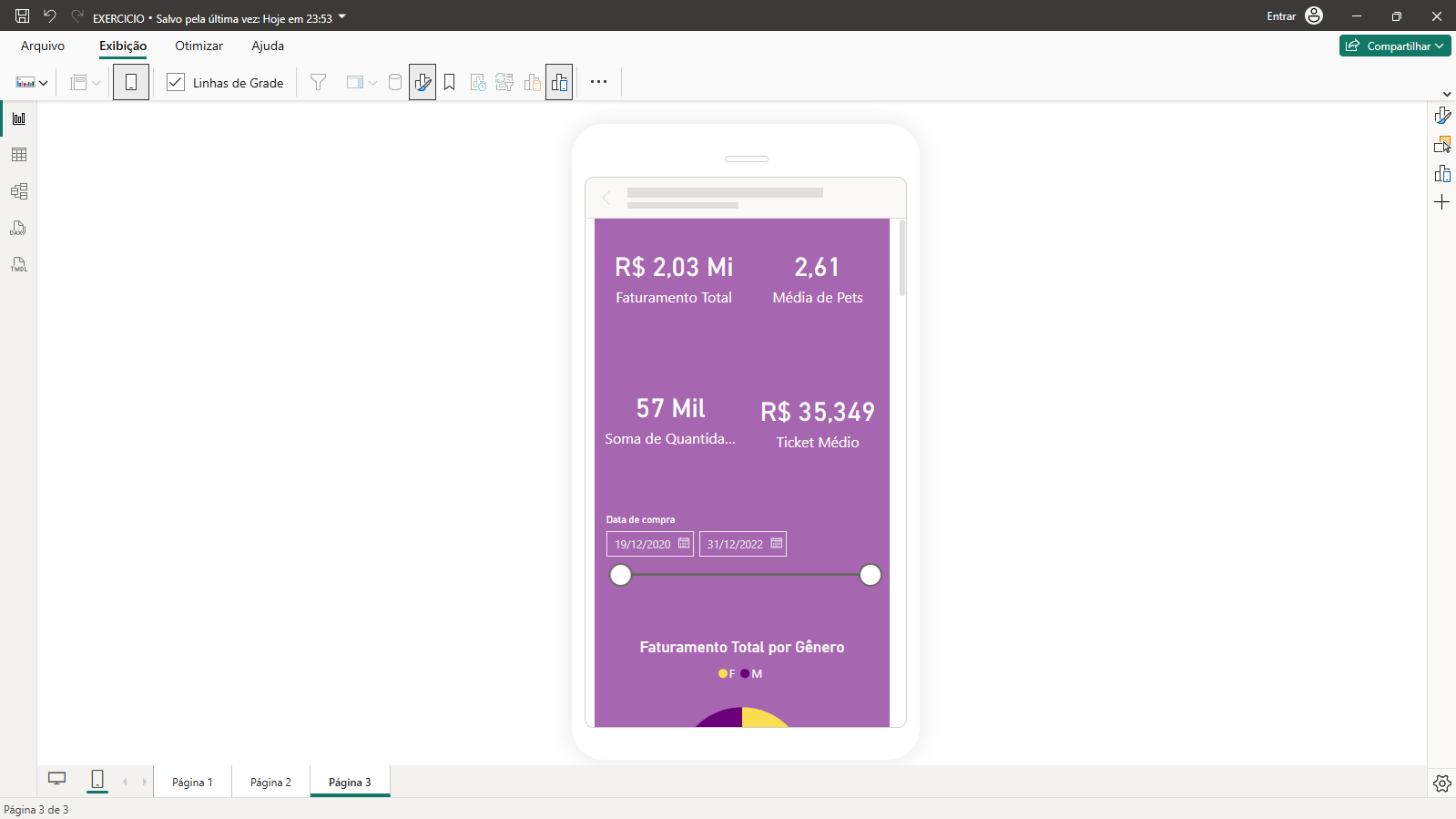This screenshot has width=1456, height=819.
Task: Toggle the Visualizations format pane icon in ribbon
Action: tap(423, 83)
